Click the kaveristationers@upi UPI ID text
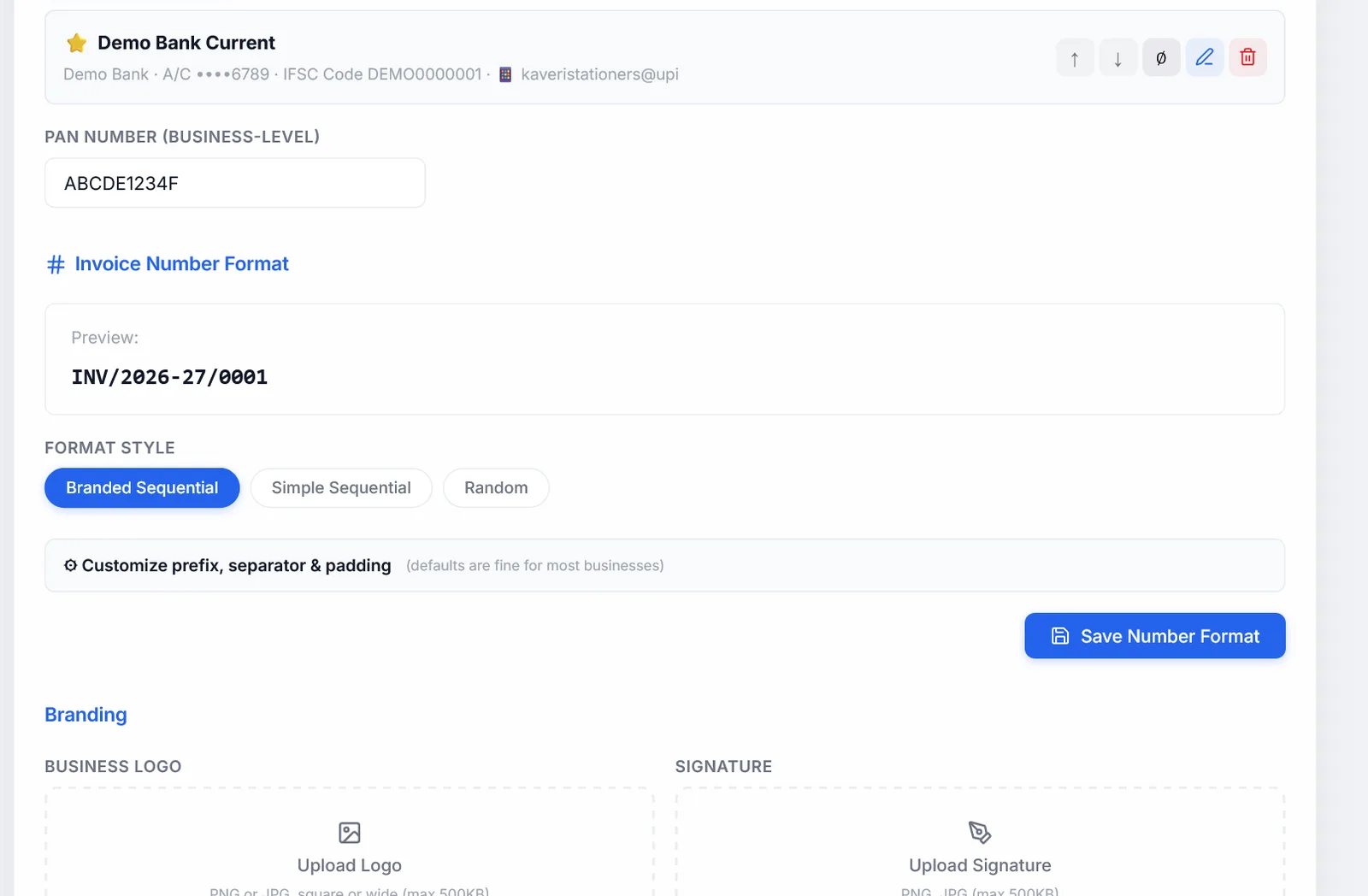Image resolution: width=1368 pixels, height=896 pixels. pos(599,74)
